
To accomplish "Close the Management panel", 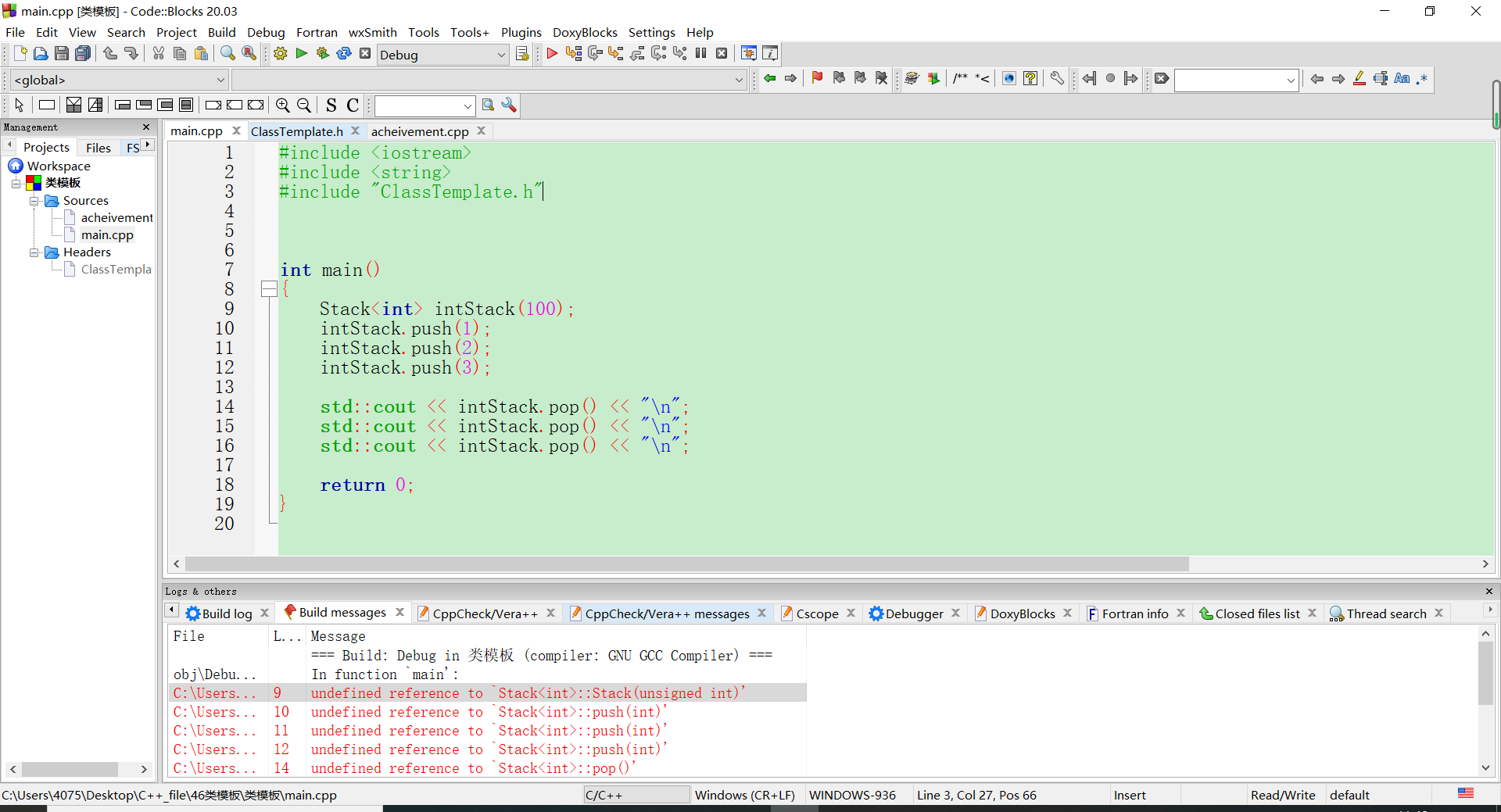I will pos(146,127).
